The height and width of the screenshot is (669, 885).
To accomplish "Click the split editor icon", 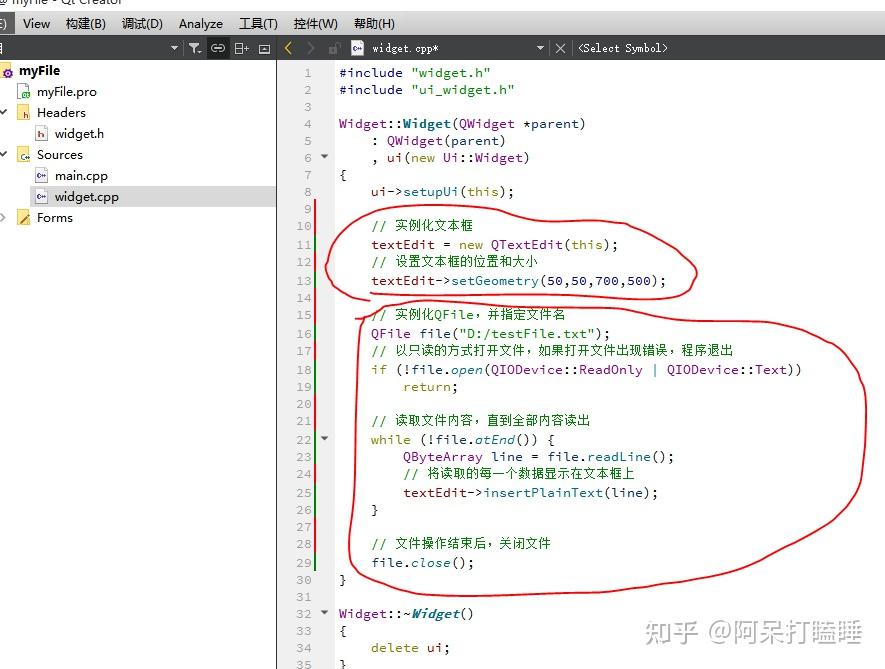I will coord(243,47).
